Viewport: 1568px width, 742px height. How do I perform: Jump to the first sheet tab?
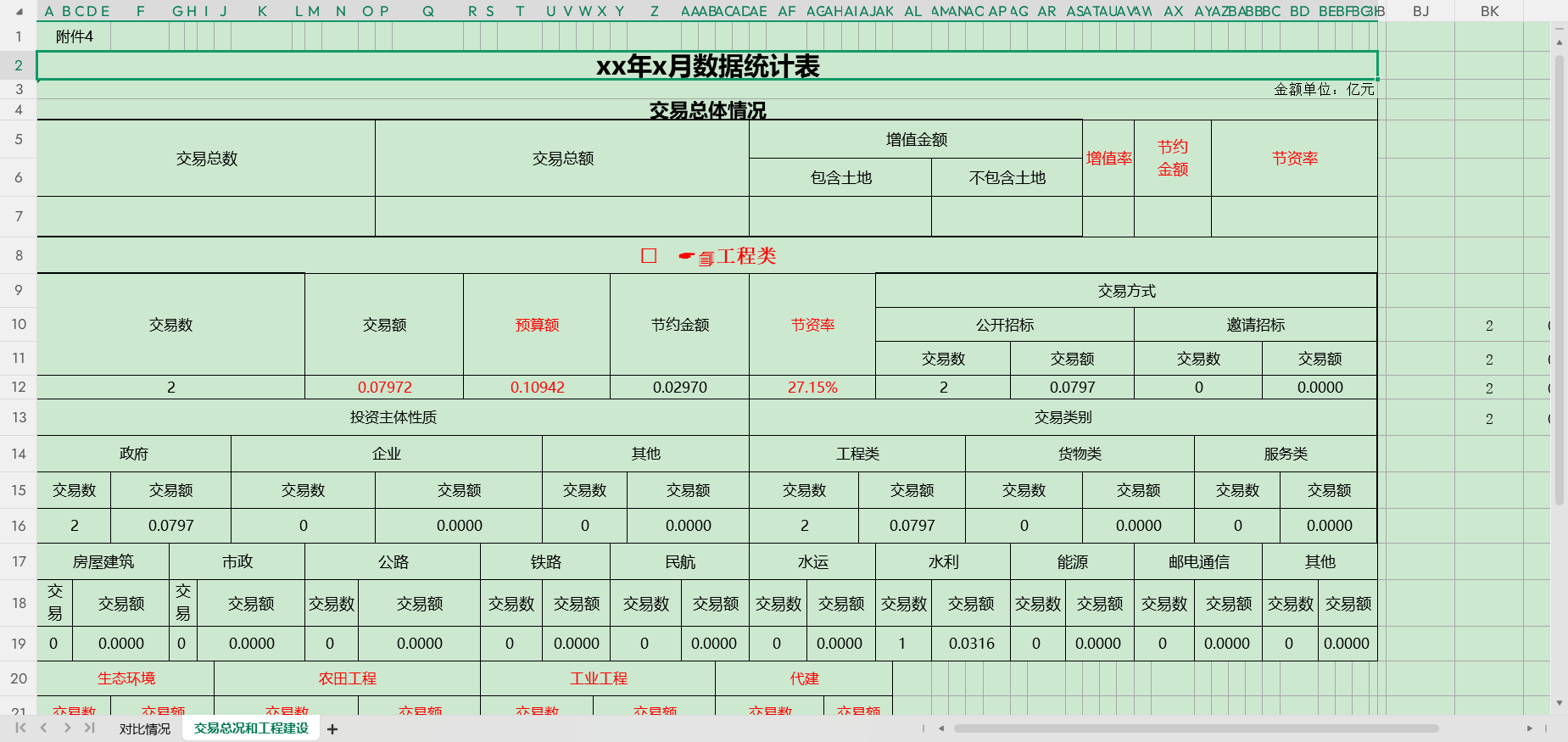20,728
